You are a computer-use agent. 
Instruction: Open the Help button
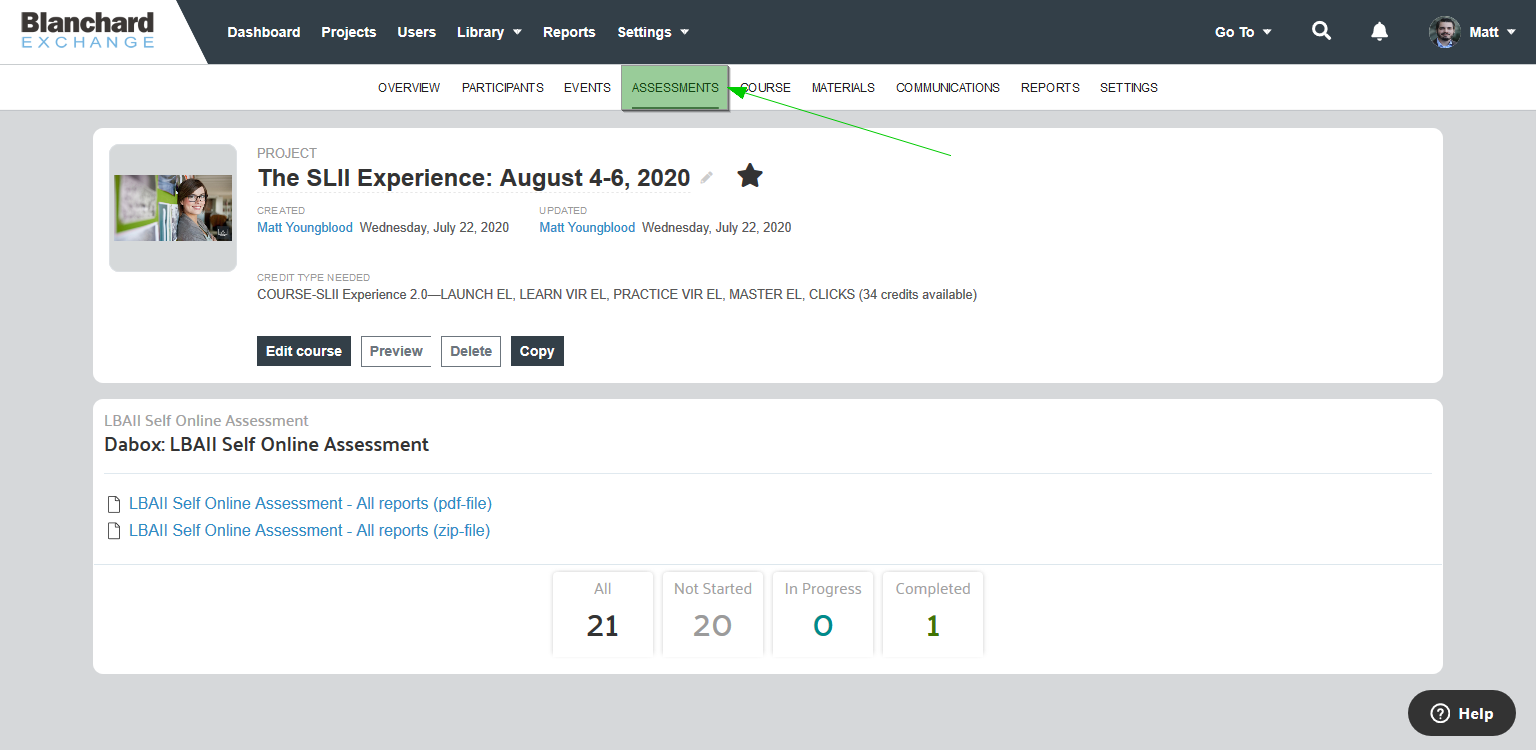(1462, 713)
